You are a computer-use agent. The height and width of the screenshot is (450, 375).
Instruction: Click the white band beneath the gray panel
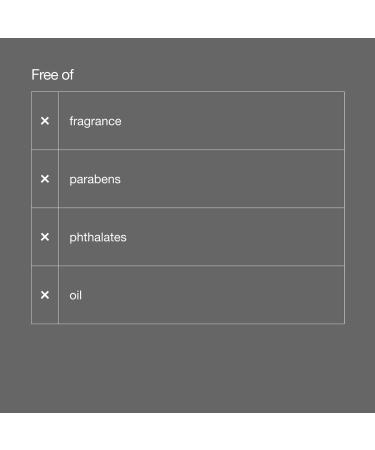(x=187, y=432)
